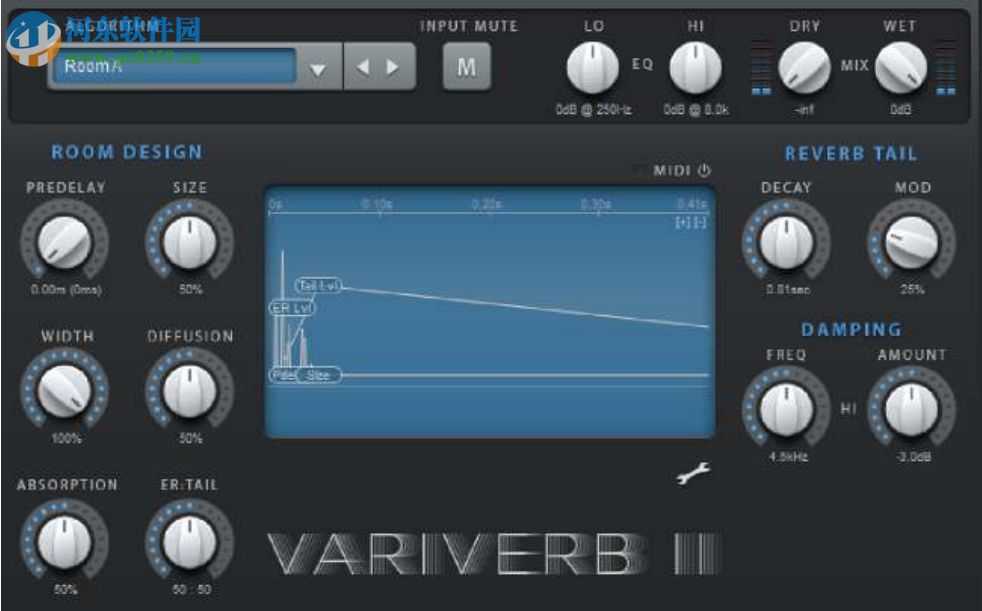982x611 pixels.
Task: Select the Size handle in the display
Action: pos(320,374)
